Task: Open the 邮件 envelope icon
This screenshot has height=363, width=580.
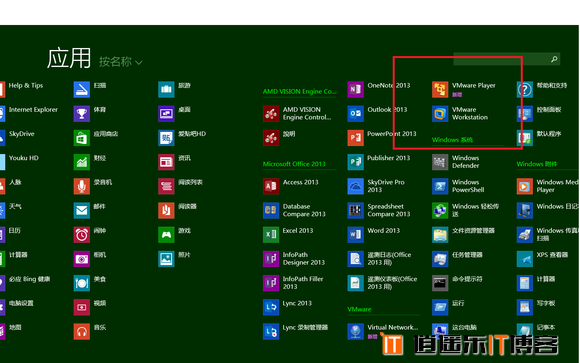Action: pyautogui.click(x=82, y=211)
